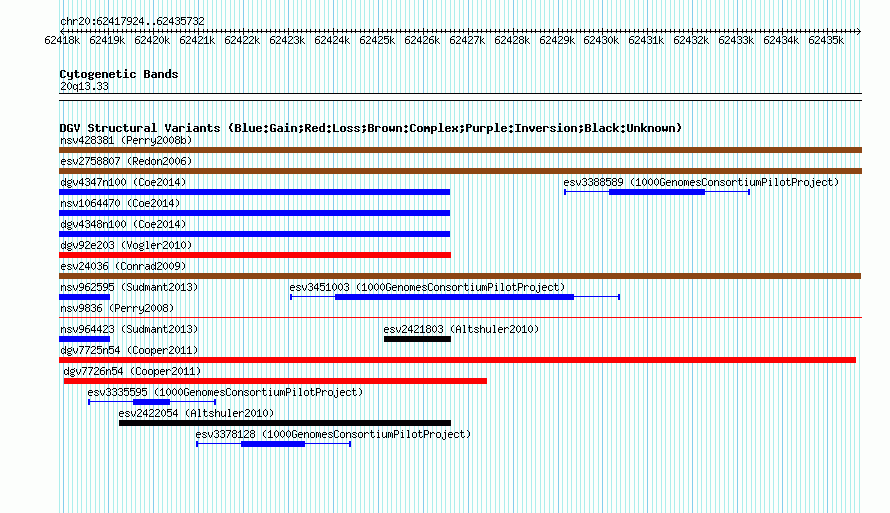The height and width of the screenshot is (513, 890).
Task: Click the 62428k ruler tick label
Action: click(512, 40)
